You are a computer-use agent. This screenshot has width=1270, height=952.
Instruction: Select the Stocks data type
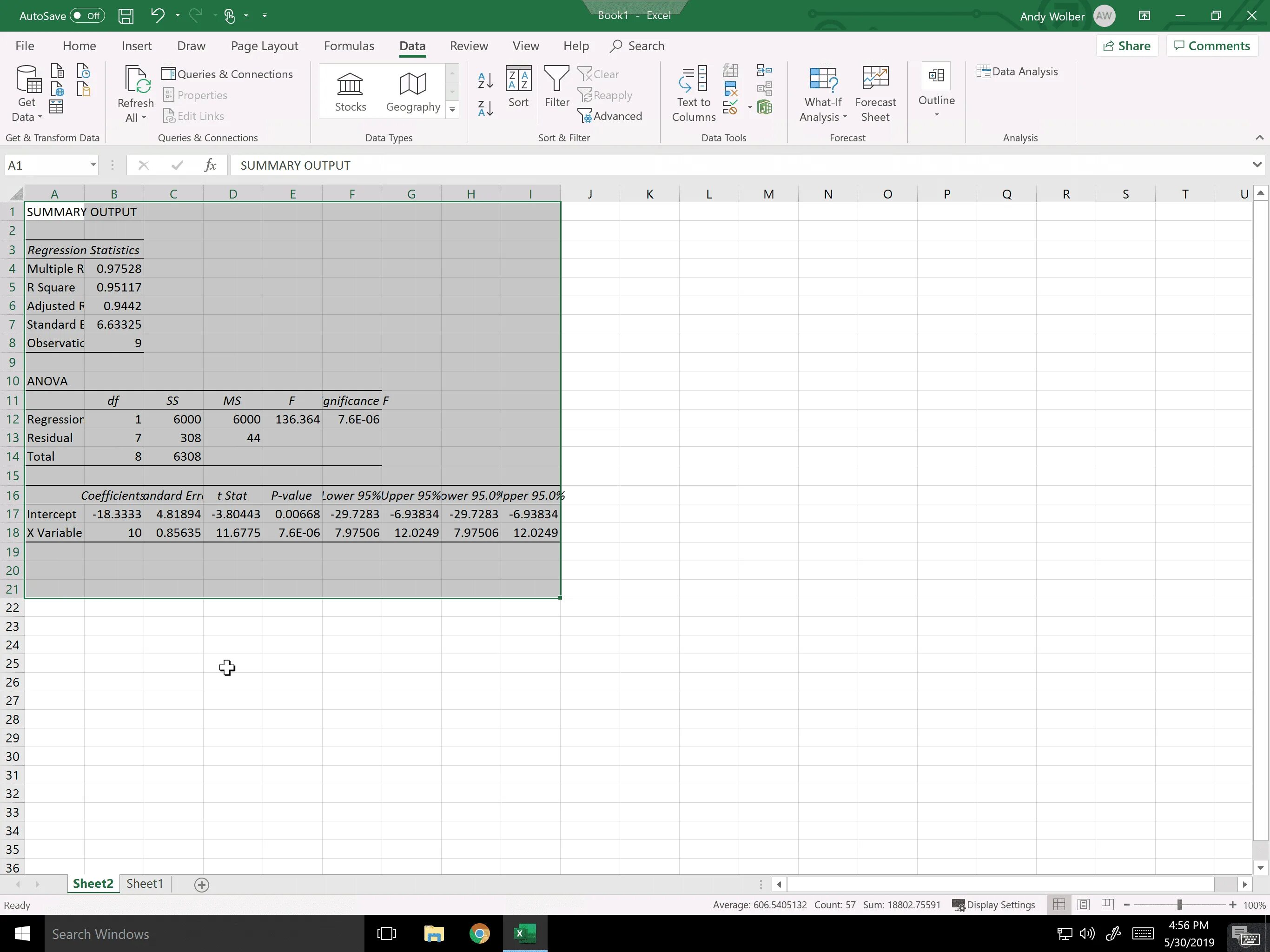tap(350, 92)
